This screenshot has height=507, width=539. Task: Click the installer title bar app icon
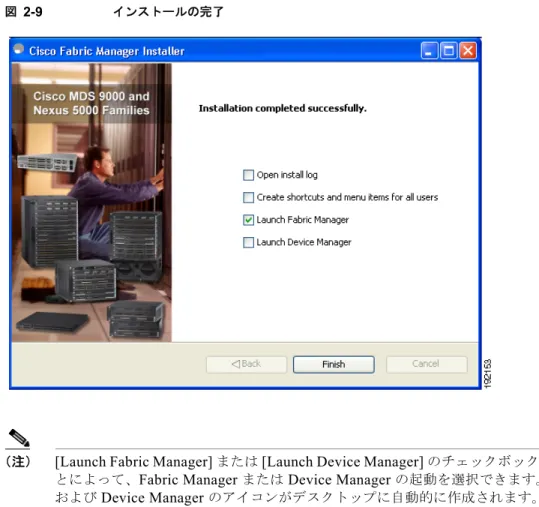point(19,49)
